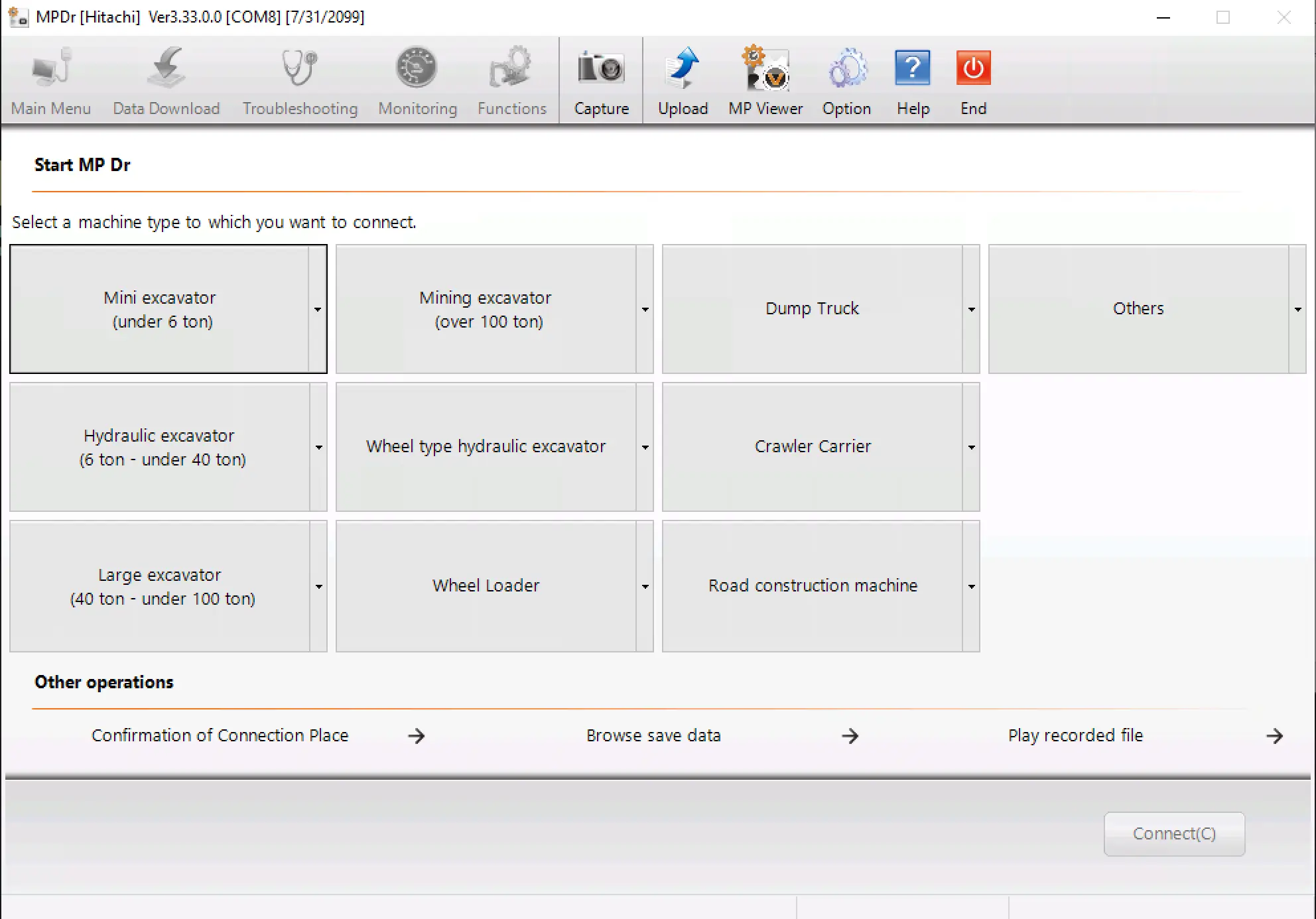Image resolution: width=1316 pixels, height=919 pixels.
Task: Open the Crawler Carrier dropdown arrow
Action: coord(971,448)
